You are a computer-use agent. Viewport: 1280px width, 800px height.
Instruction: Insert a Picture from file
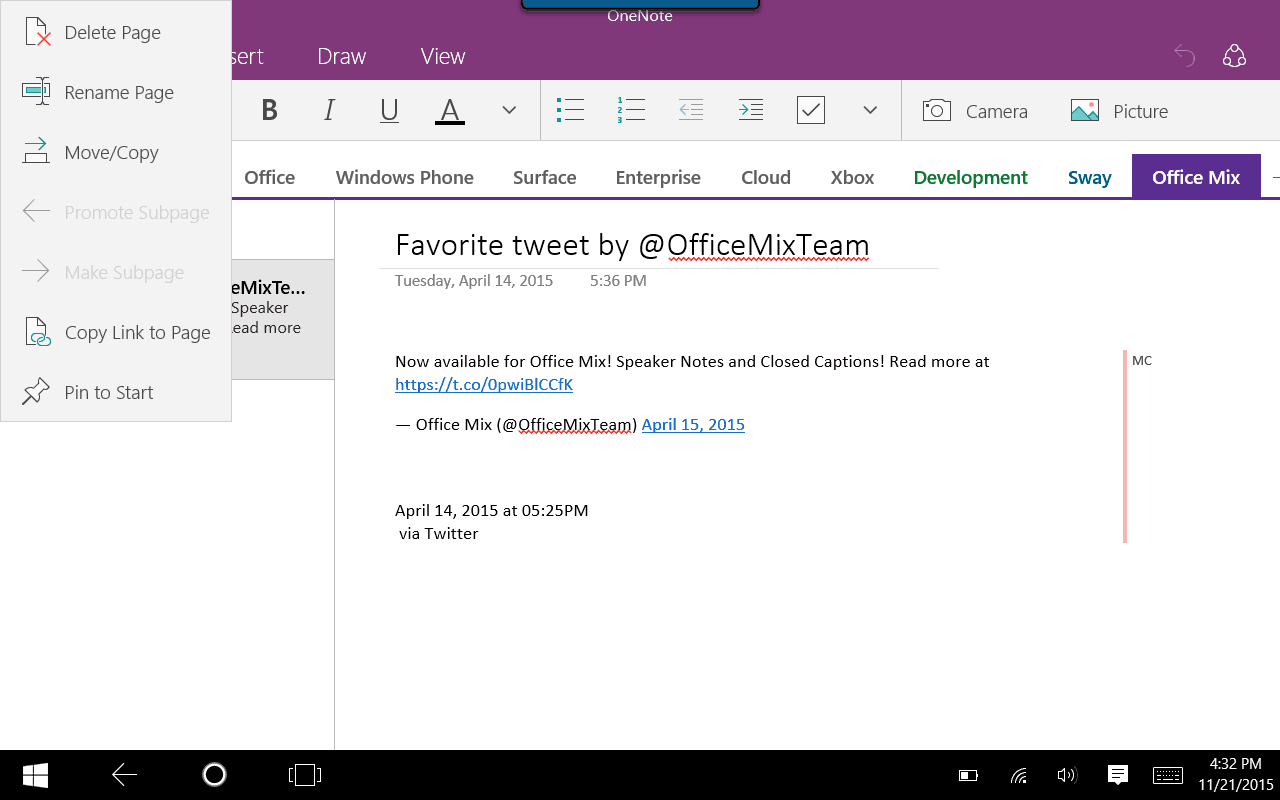coord(1119,111)
